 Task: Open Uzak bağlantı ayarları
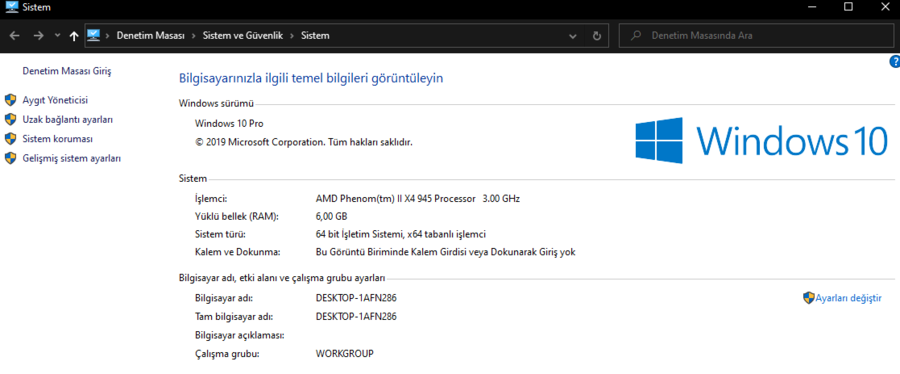tap(67, 120)
